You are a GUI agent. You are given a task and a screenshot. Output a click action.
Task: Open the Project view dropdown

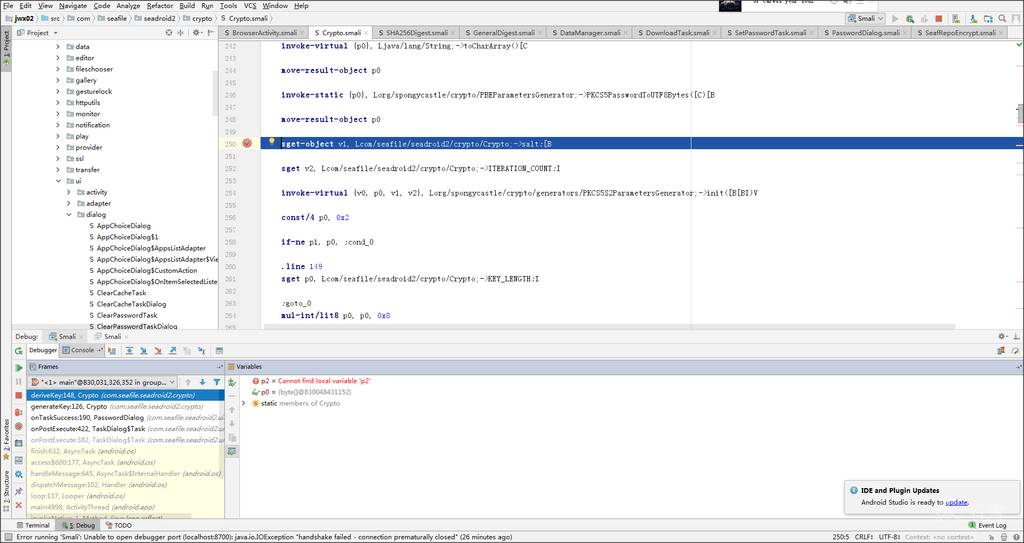pos(38,32)
